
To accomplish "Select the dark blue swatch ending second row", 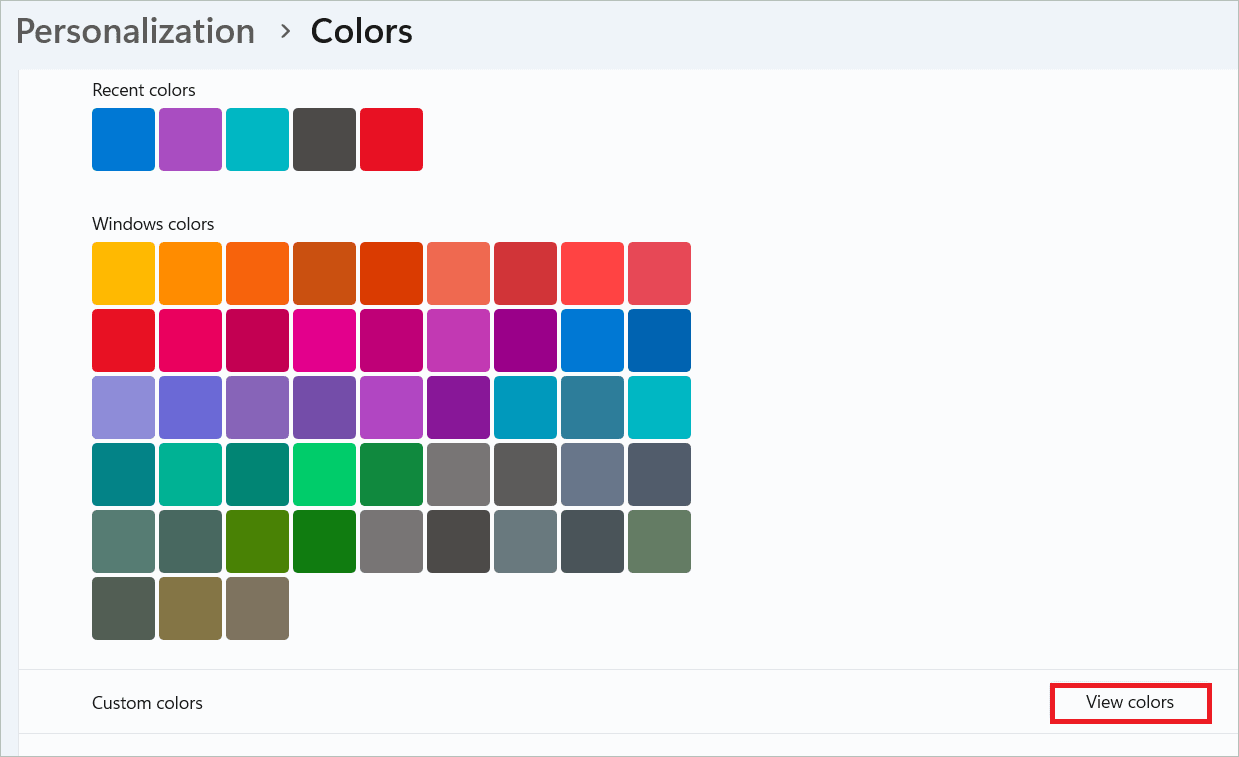I will [x=659, y=340].
